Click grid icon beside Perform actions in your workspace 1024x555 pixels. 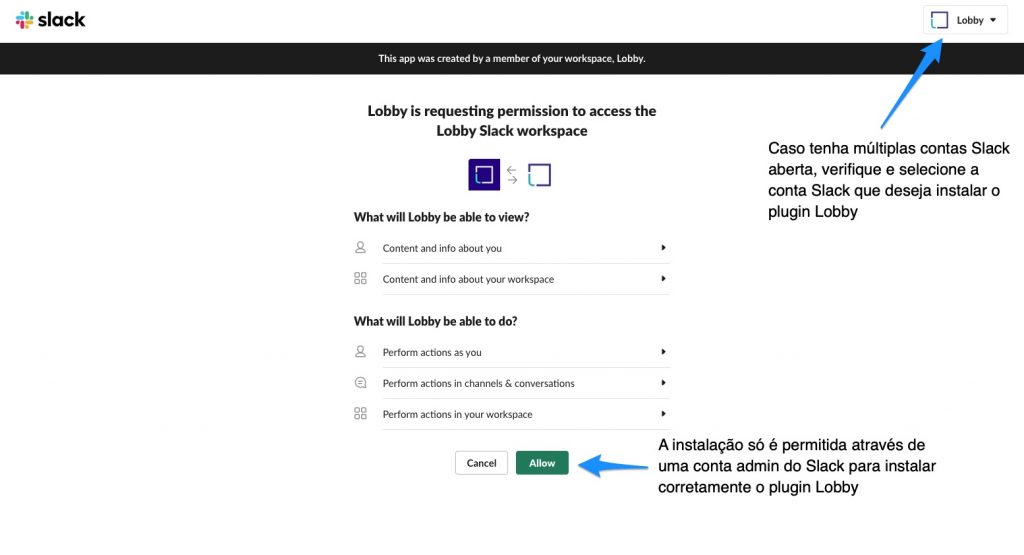360,413
